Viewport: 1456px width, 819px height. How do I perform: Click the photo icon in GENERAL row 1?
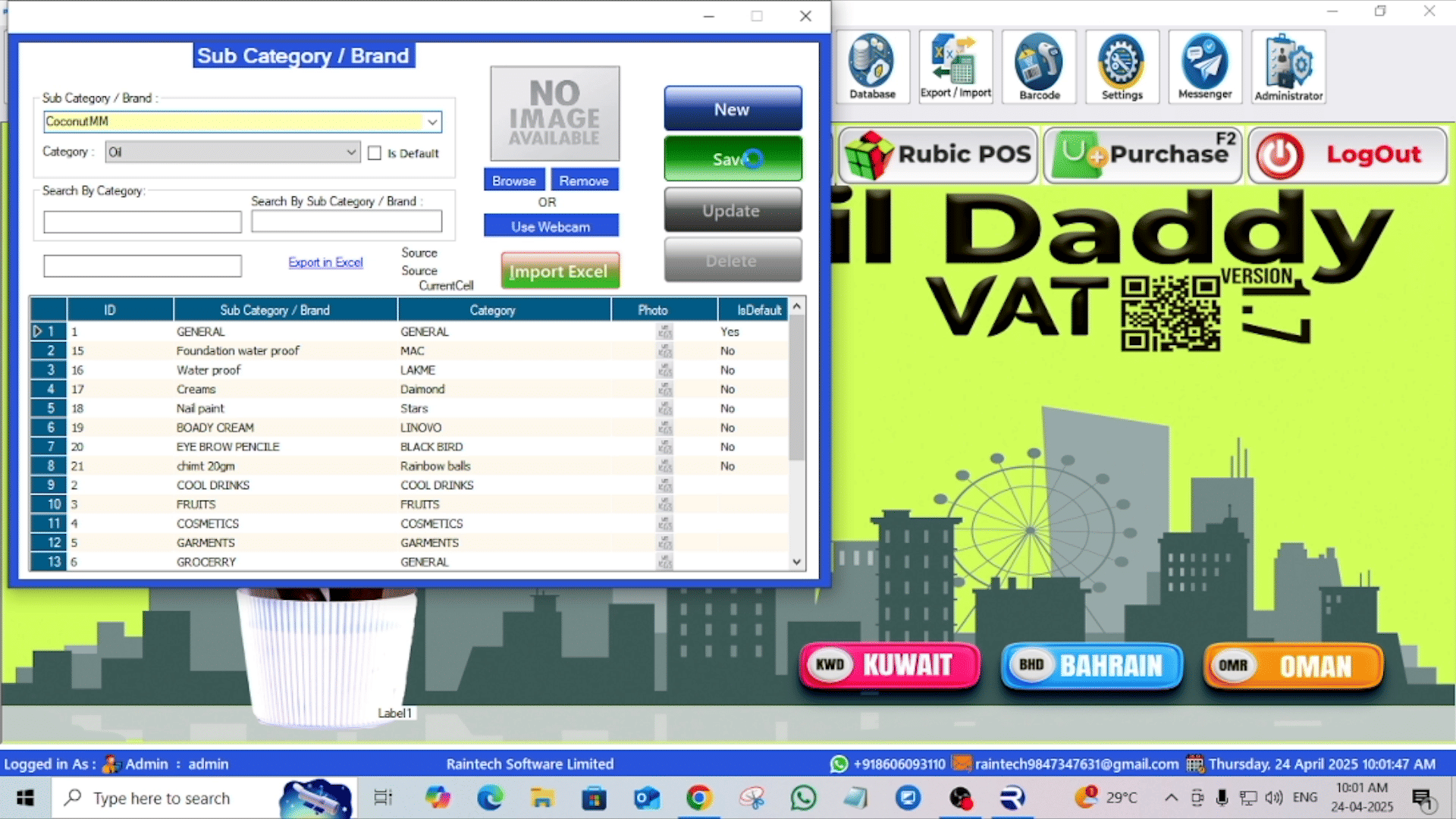coord(665,331)
